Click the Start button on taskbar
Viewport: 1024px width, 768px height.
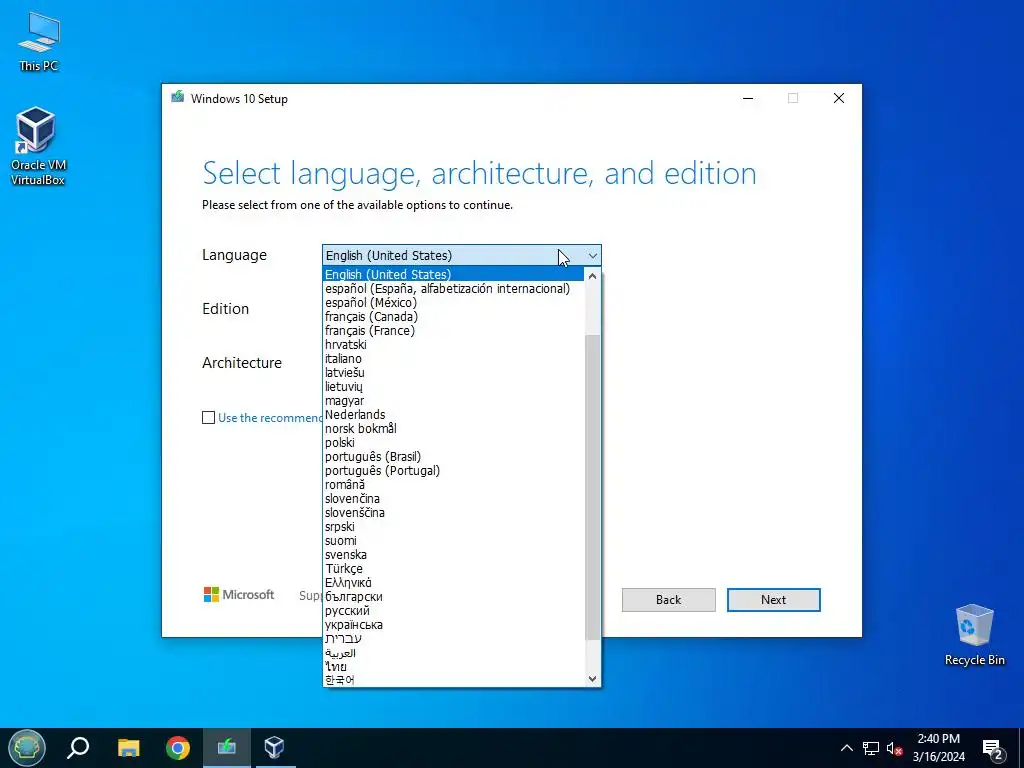click(27, 747)
